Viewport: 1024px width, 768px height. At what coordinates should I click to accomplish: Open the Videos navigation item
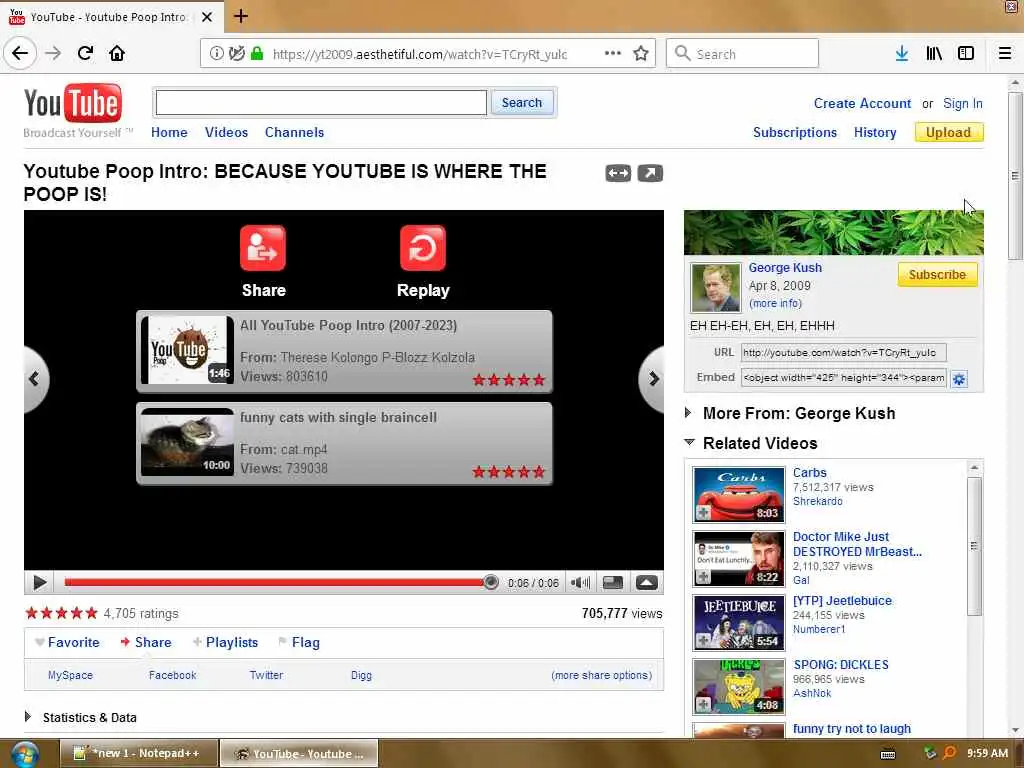pyautogui.click(x=227, y=133)
